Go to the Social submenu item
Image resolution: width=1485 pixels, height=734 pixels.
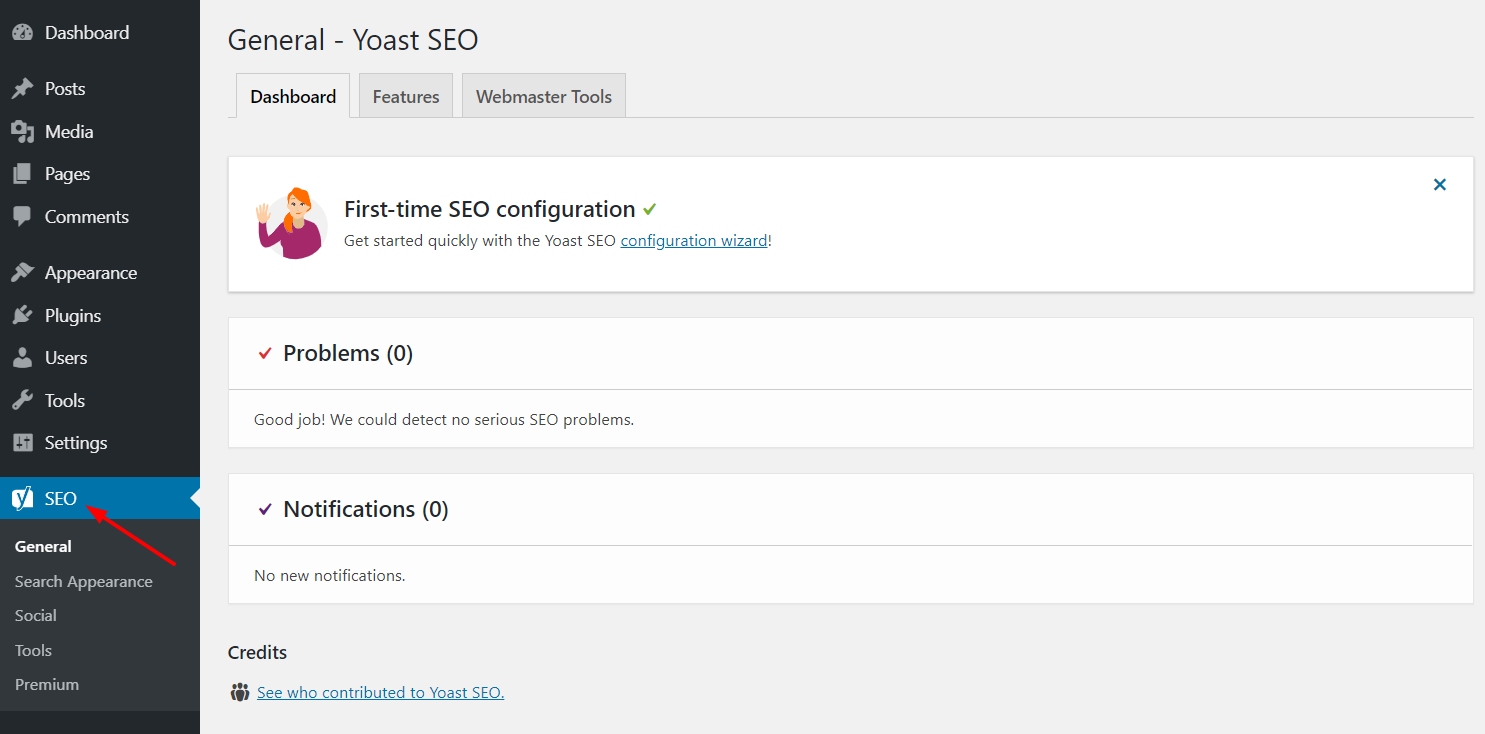36,615
